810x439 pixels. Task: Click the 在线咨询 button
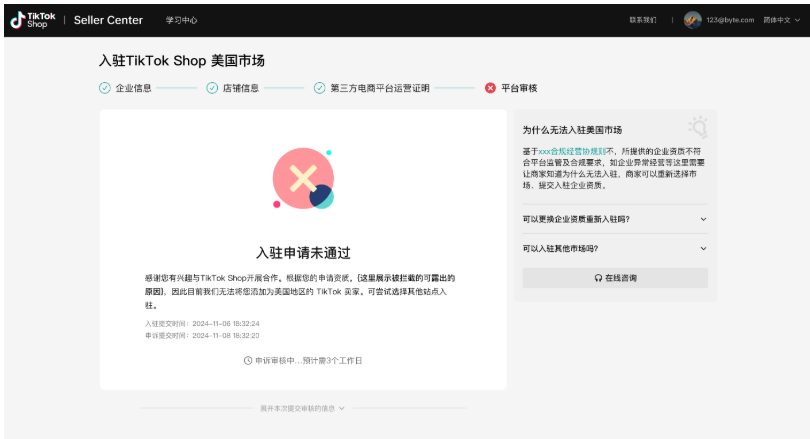tap(615, 278)
